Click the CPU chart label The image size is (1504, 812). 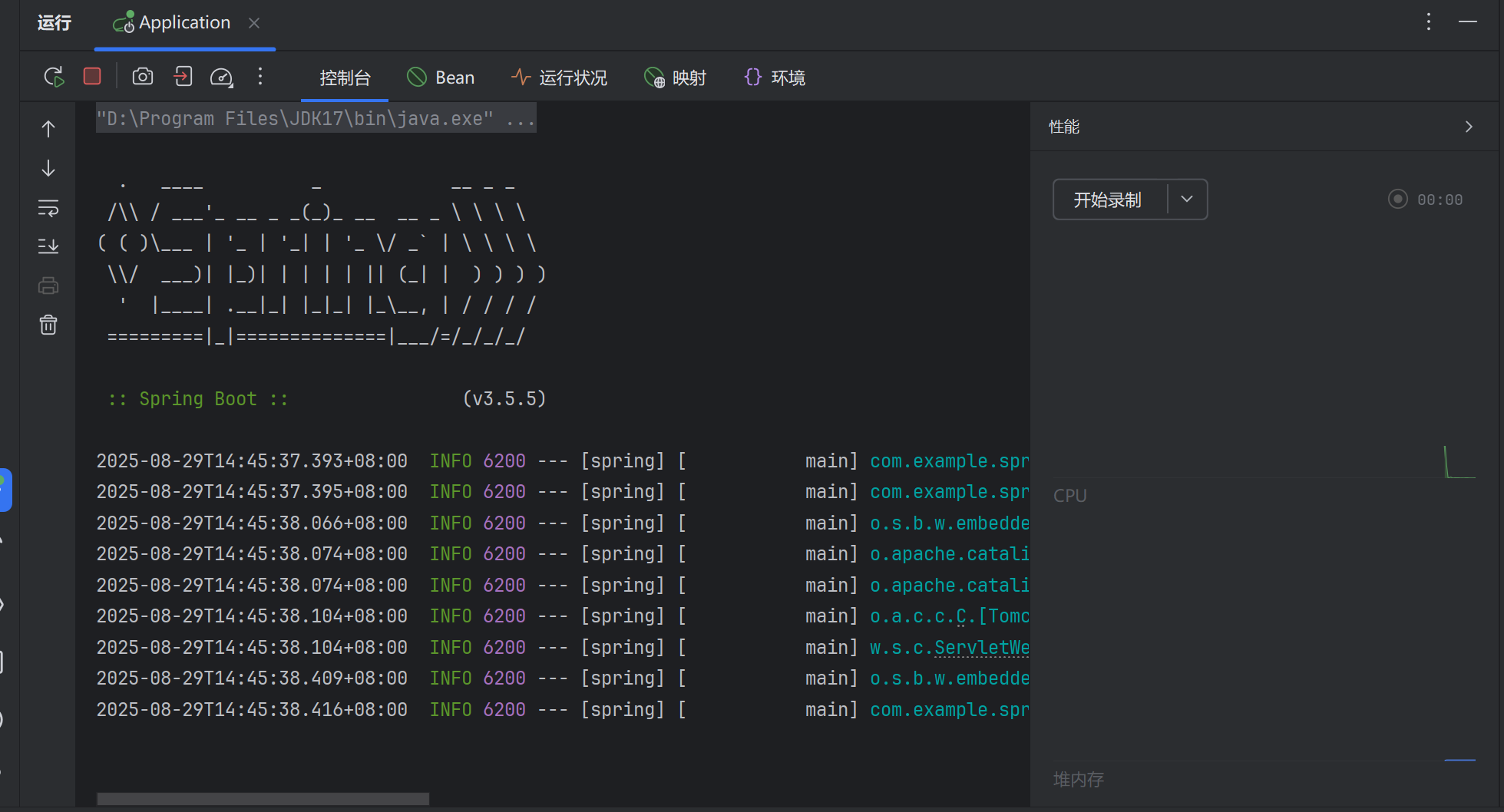click(x=1069, y=496)
